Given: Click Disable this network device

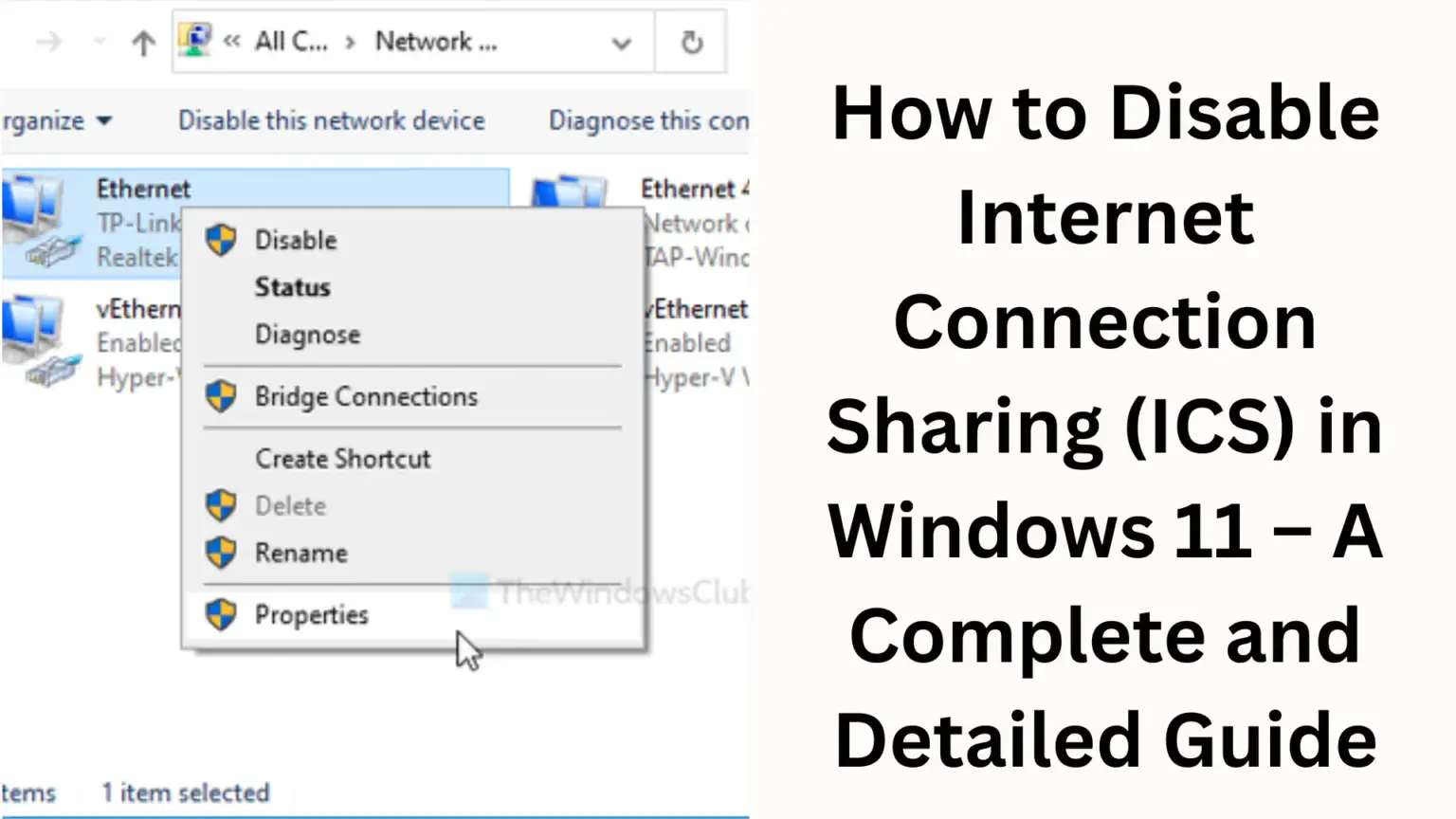Looking at the screenshot, I should coord(331,120).
